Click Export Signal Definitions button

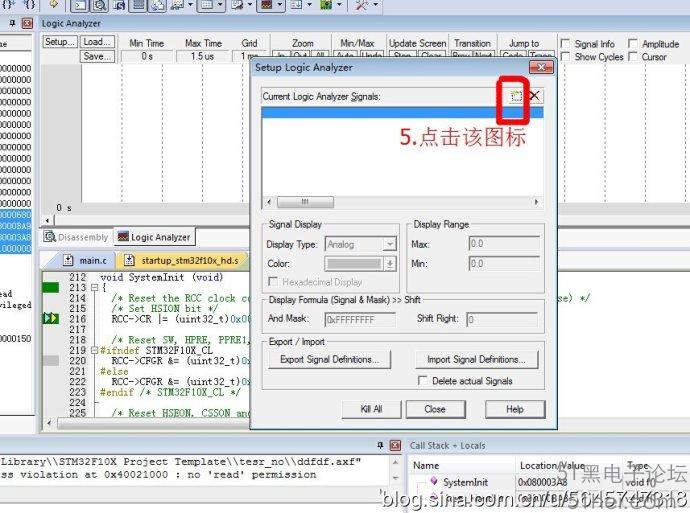point(329,359)
